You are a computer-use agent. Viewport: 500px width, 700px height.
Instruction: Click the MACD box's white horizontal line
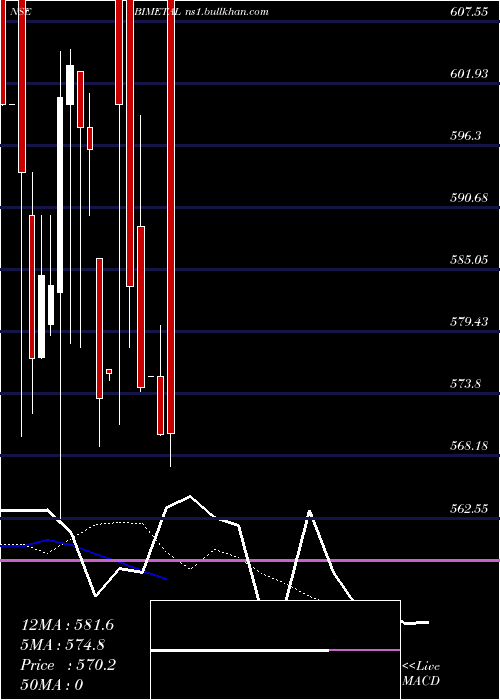pos(240,650)
